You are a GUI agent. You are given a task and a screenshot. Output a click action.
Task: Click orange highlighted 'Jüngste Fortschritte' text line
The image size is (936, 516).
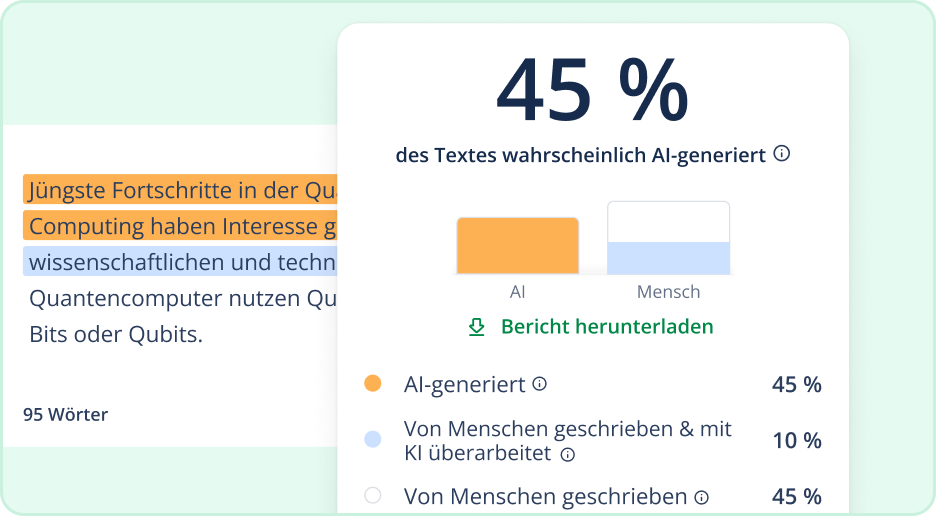[180, 190]
